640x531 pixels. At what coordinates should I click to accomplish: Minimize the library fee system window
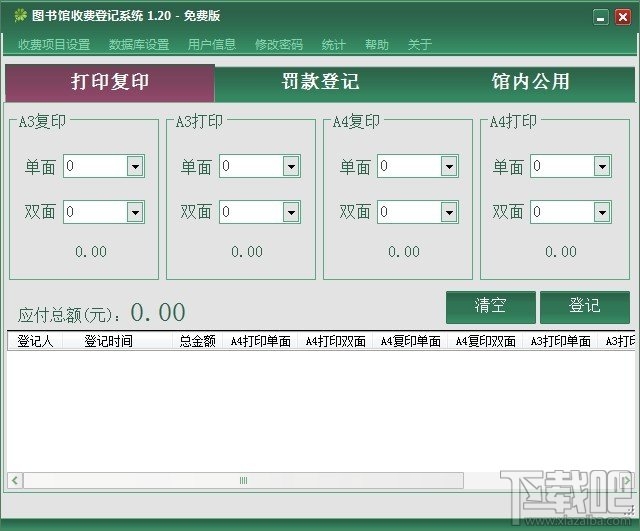(x=600, y=17)
